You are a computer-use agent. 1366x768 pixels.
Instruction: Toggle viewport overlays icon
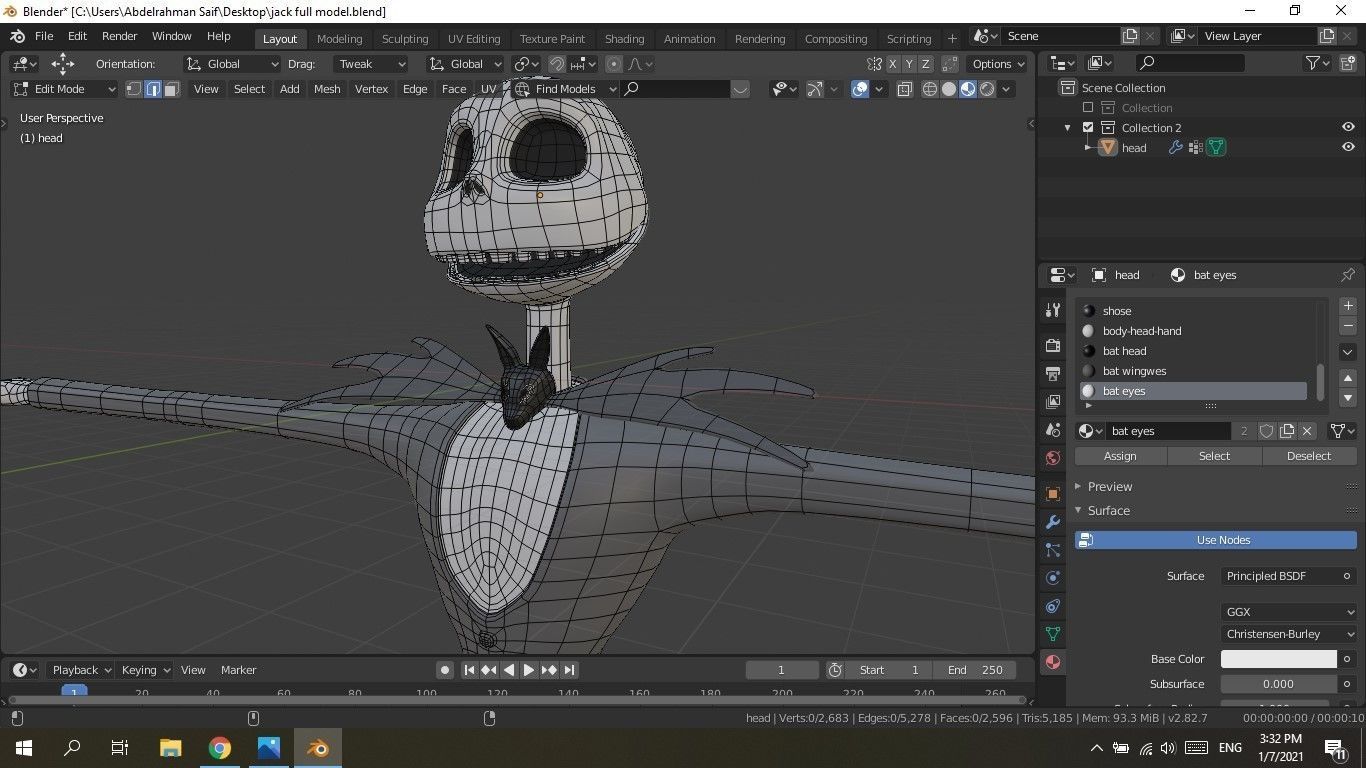[x=860, y=89]
